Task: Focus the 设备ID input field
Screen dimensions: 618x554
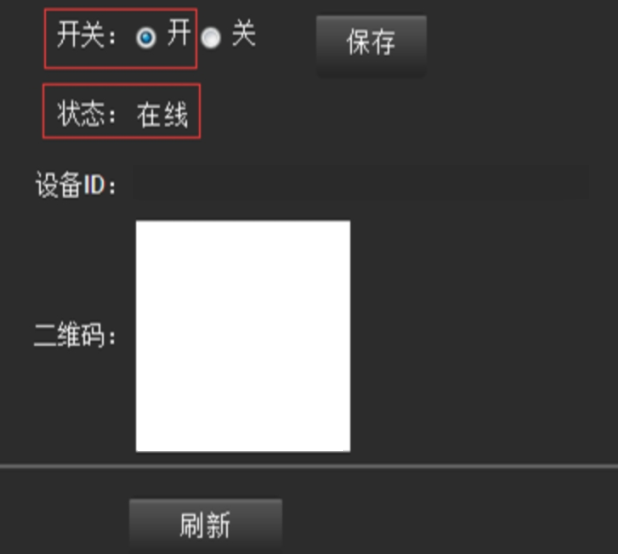Action: pos(361,184)
